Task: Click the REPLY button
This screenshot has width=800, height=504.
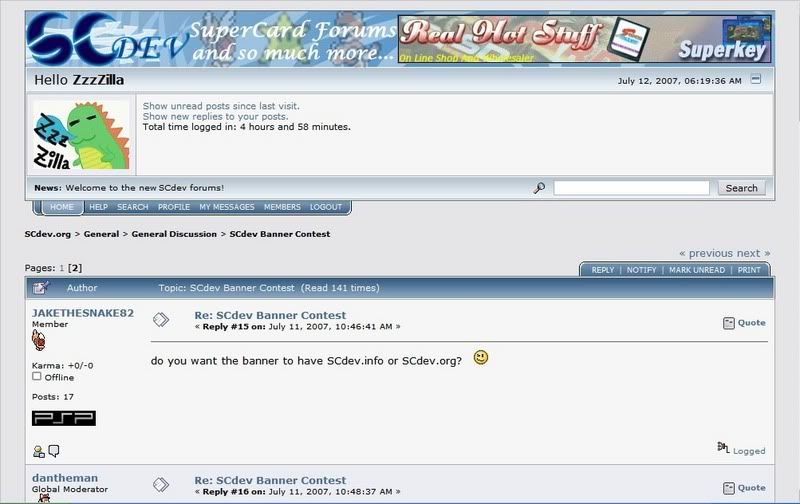Action: click(x=603, y=270)
